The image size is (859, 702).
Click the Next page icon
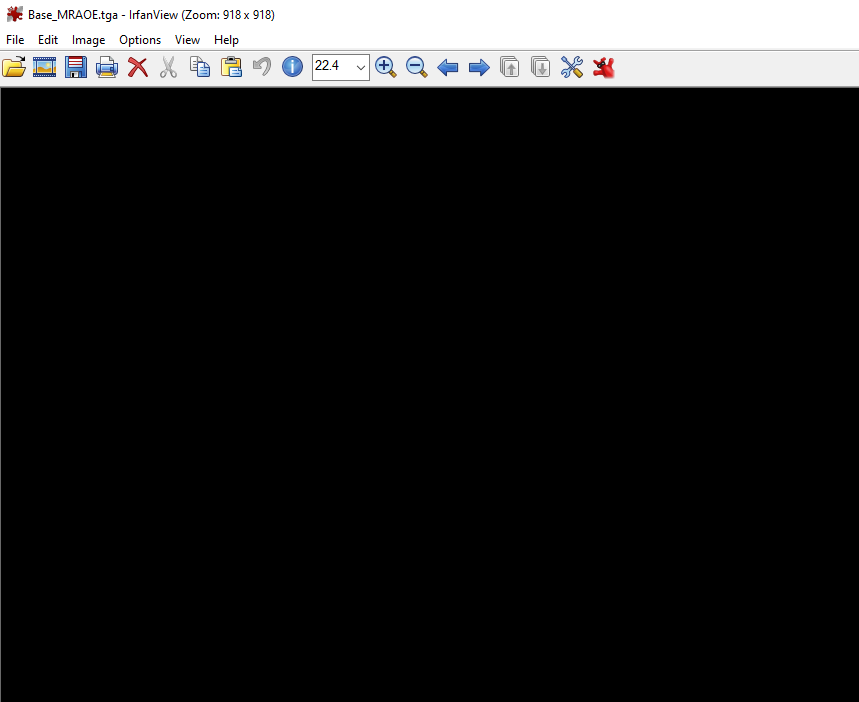tap(541, 67)
